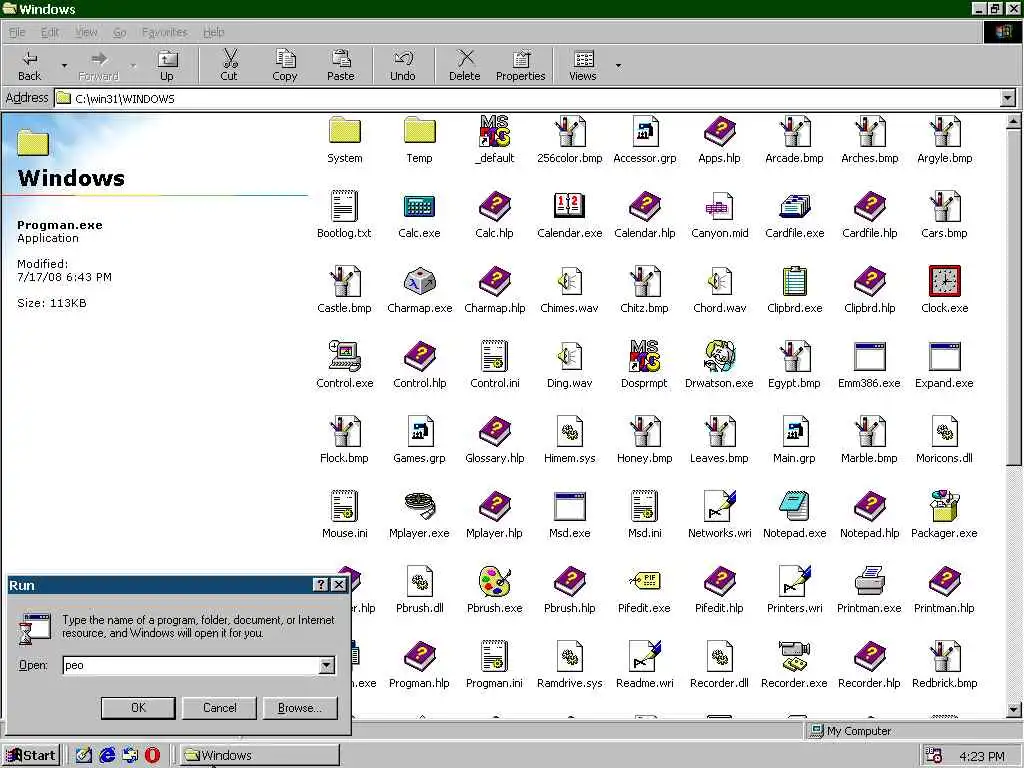Image resolution: width=1024 pixels, height=768 pixels.
Task: Click the Delete toolbar button
Action: (464, 65)
